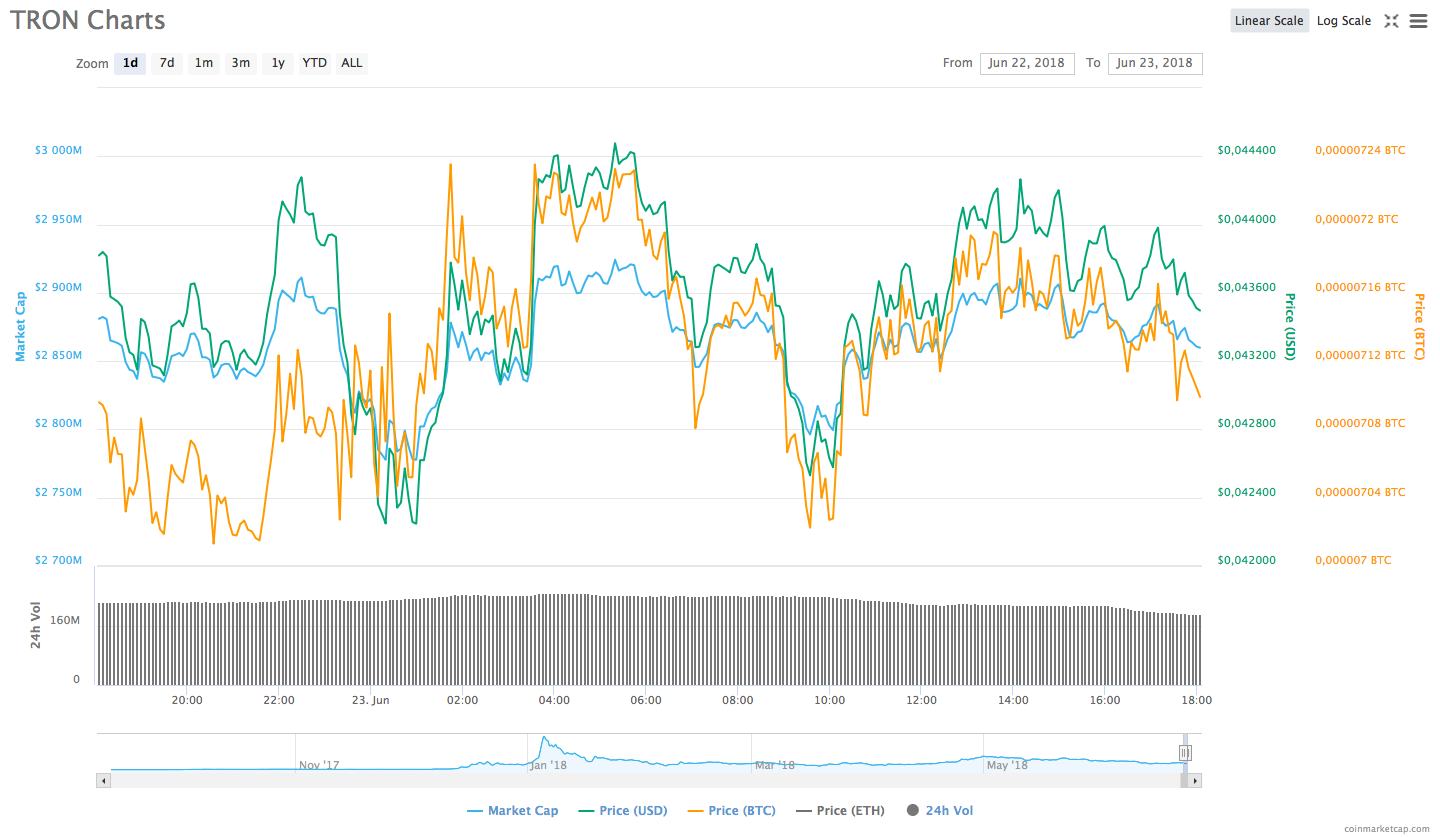Screen dimensions: 1440x837
Task: Click the 0,00000712 BTC axis label
Action: click(1359, 356)
